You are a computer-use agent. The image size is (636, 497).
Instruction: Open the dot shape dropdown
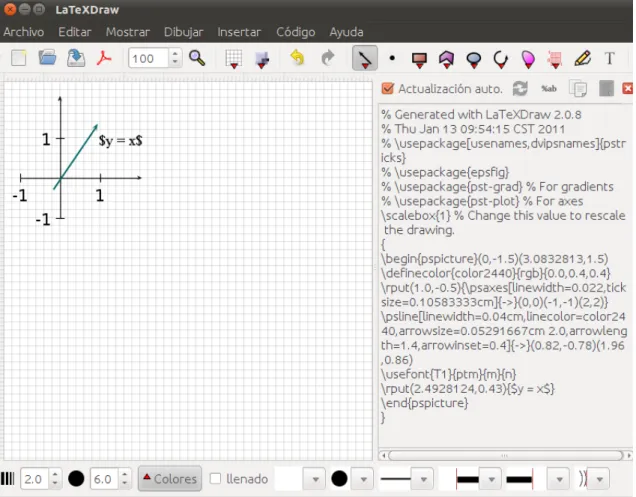pyautogui.click(x=363, y=479)
